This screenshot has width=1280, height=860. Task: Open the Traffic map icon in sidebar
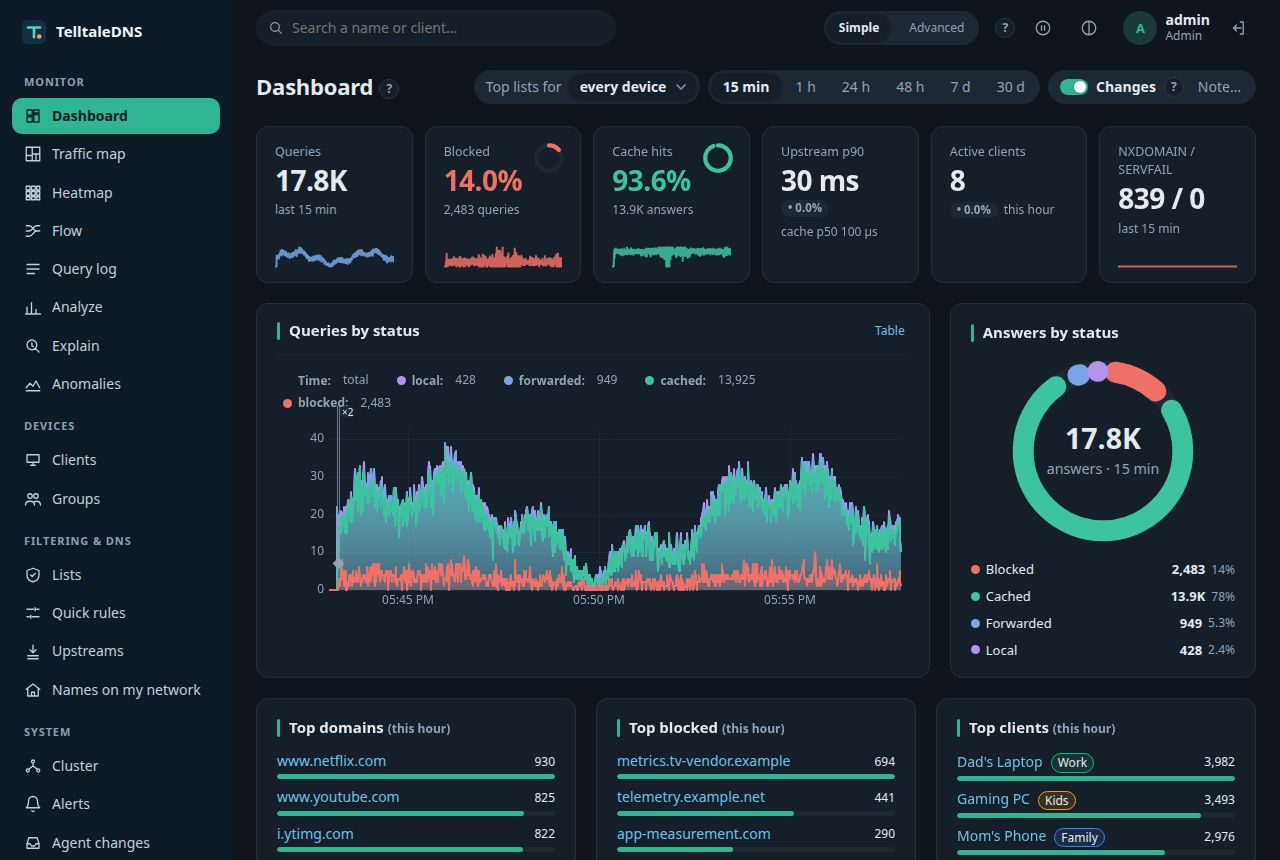pyautogui.click(x=33, y=154)
